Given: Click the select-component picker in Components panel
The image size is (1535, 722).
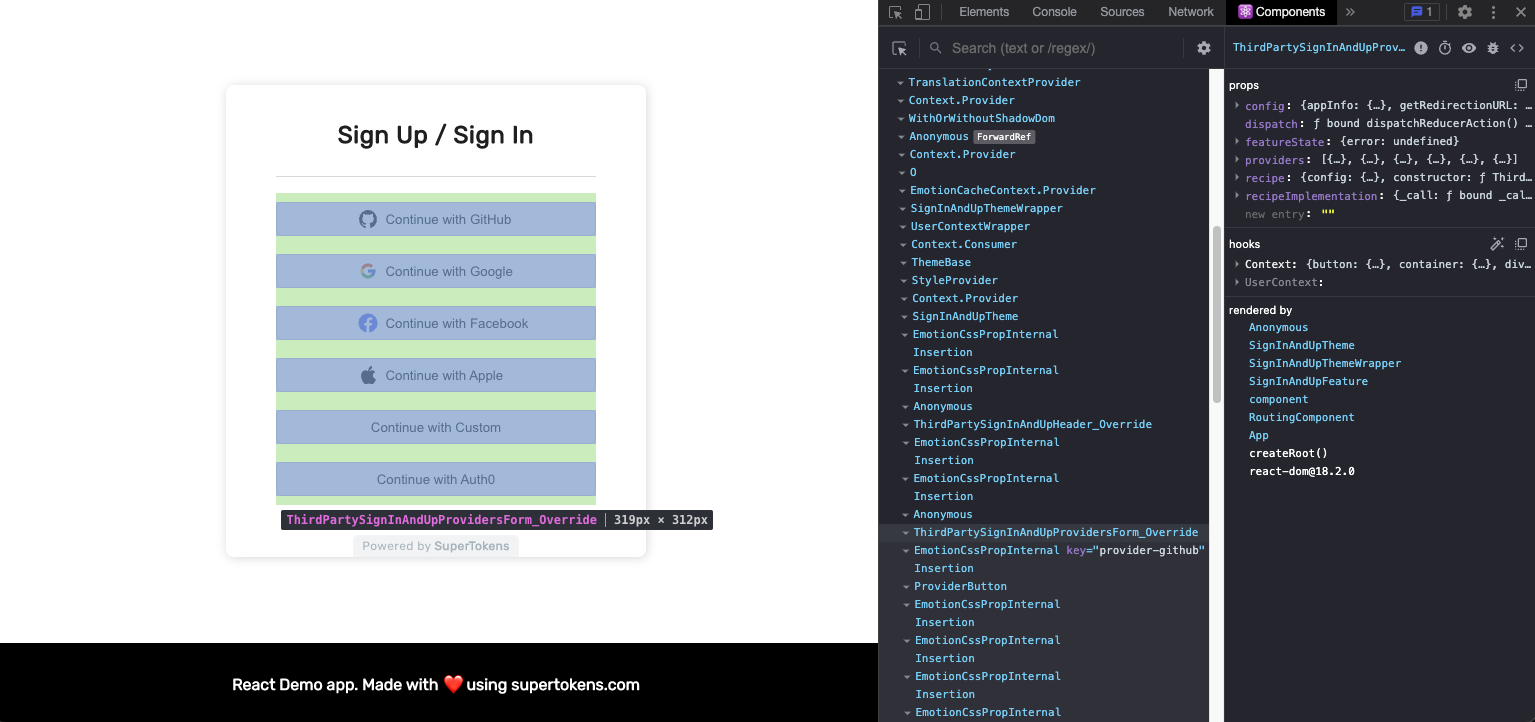Looking at the screenshot, I should tap(899, 47).
